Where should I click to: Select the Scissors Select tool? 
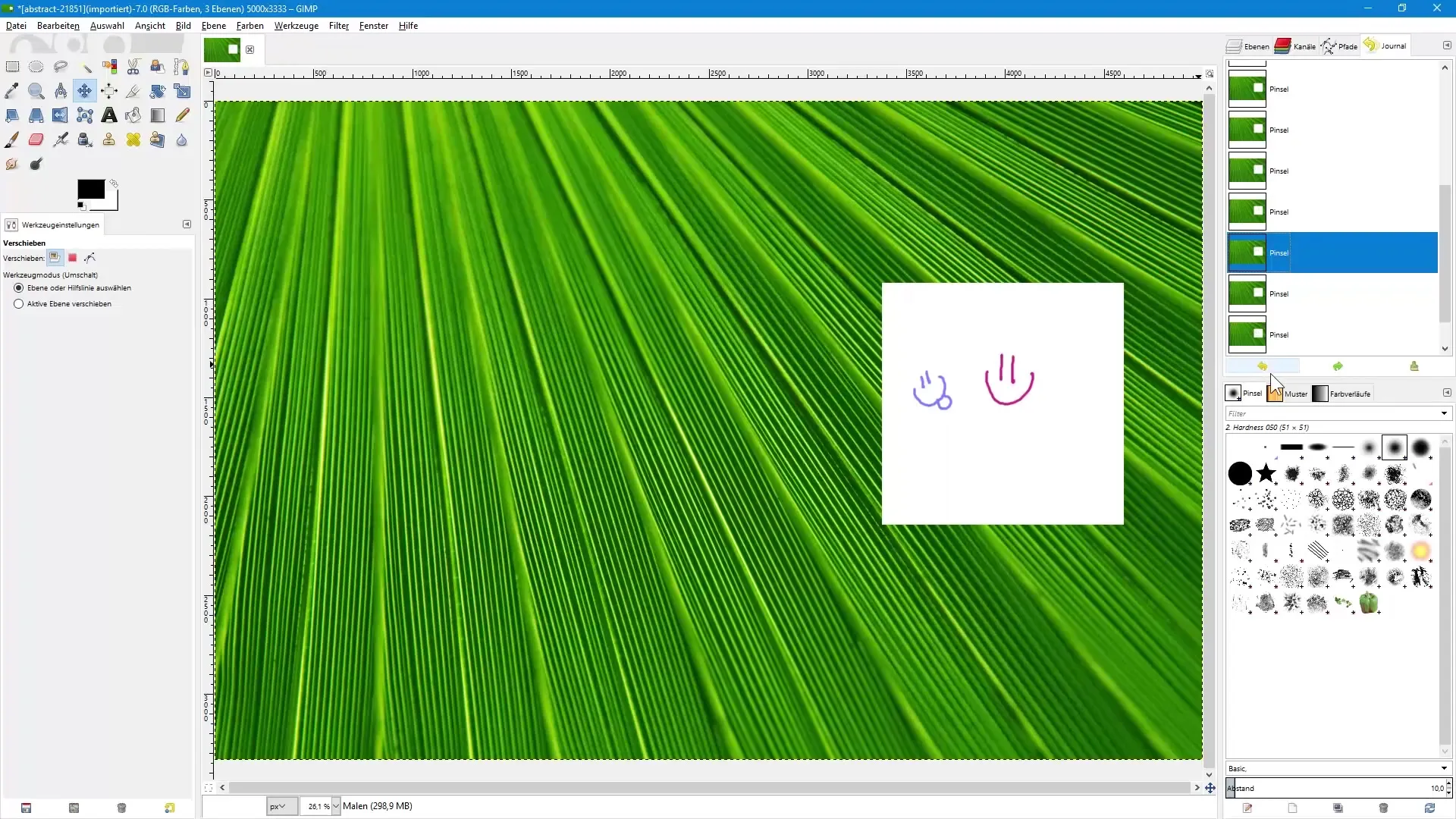(x=133, y=67)
